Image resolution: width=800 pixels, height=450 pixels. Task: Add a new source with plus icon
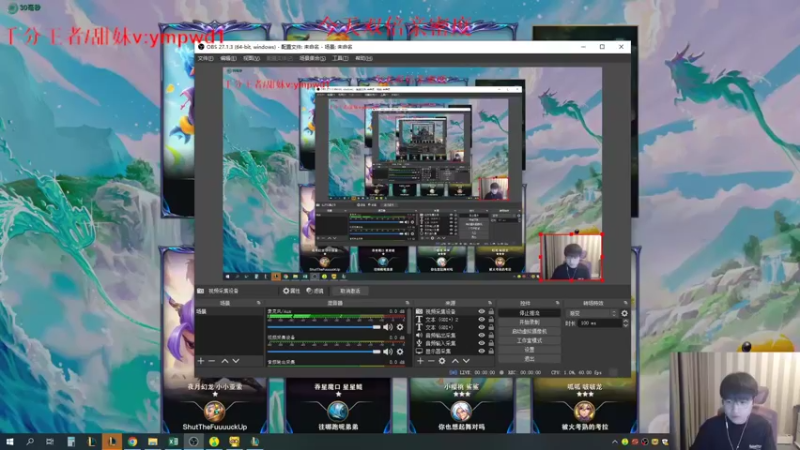point(420,361)
